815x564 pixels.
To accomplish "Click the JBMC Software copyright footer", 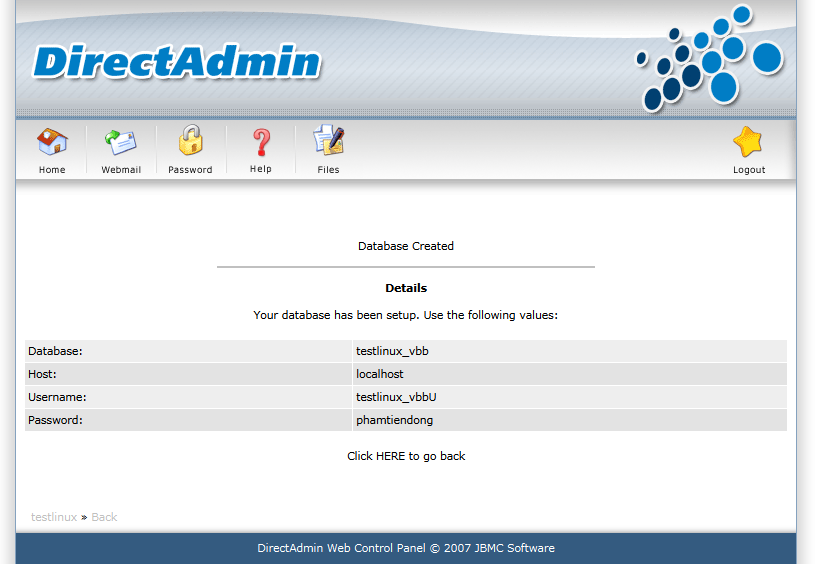I will (406, 548).
